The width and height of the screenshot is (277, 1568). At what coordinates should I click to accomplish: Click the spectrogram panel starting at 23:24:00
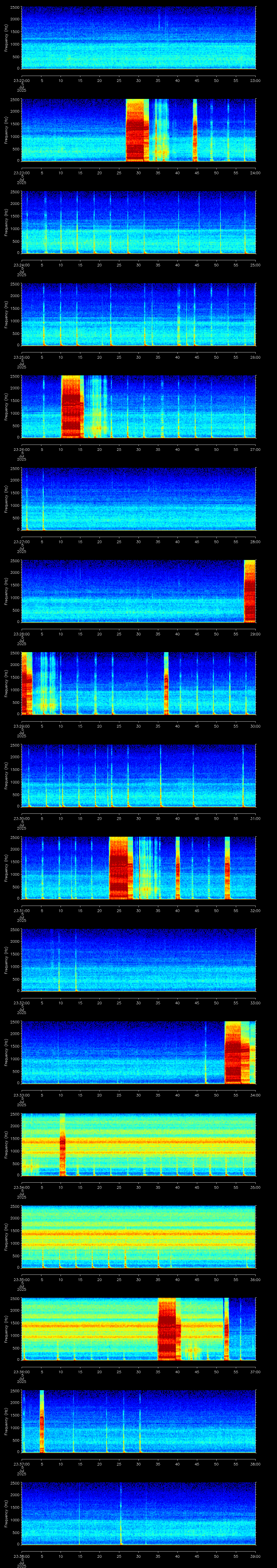139,222
